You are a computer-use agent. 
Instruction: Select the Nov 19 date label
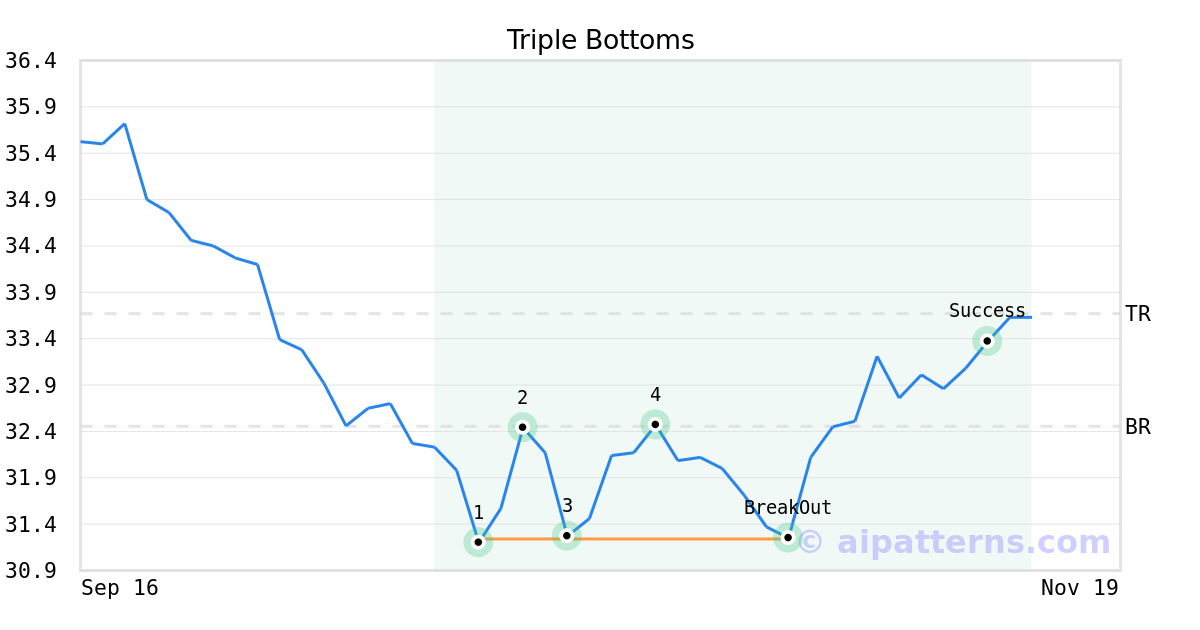[1079, 588]
